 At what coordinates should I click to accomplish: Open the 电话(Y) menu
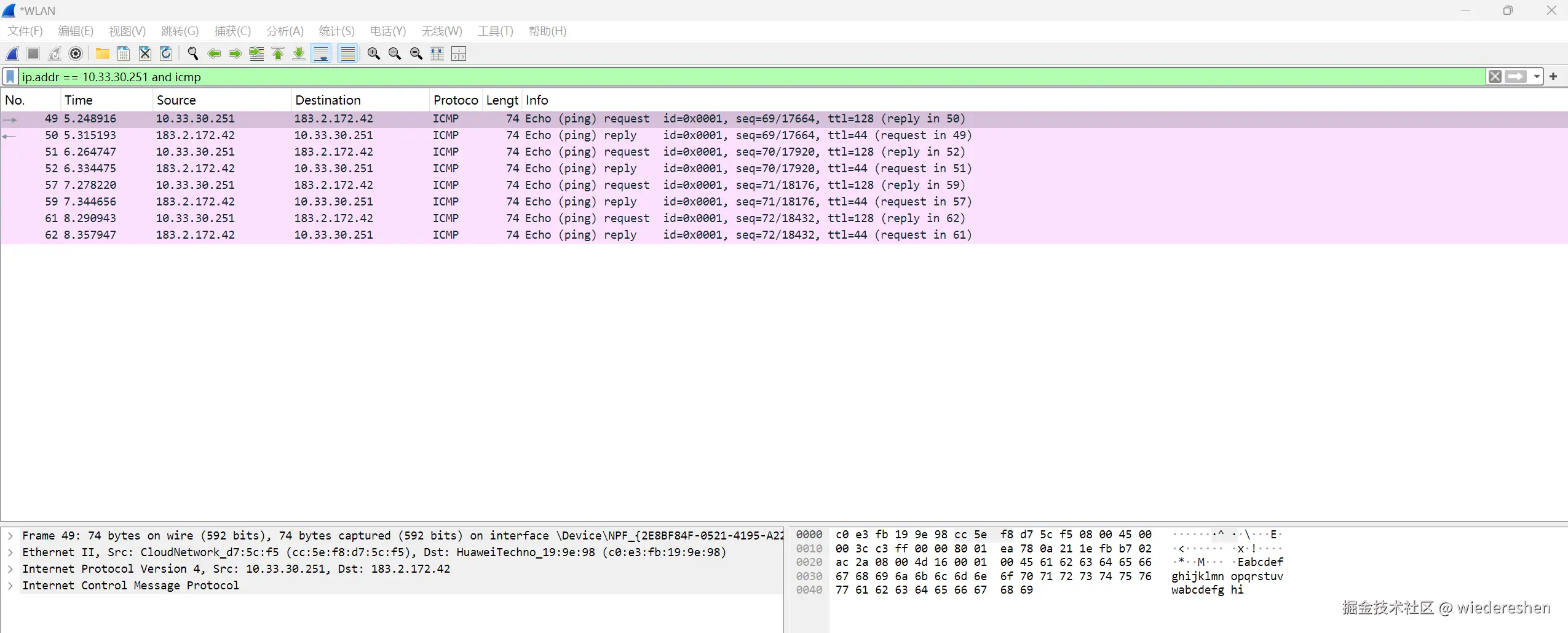[388, 31]
